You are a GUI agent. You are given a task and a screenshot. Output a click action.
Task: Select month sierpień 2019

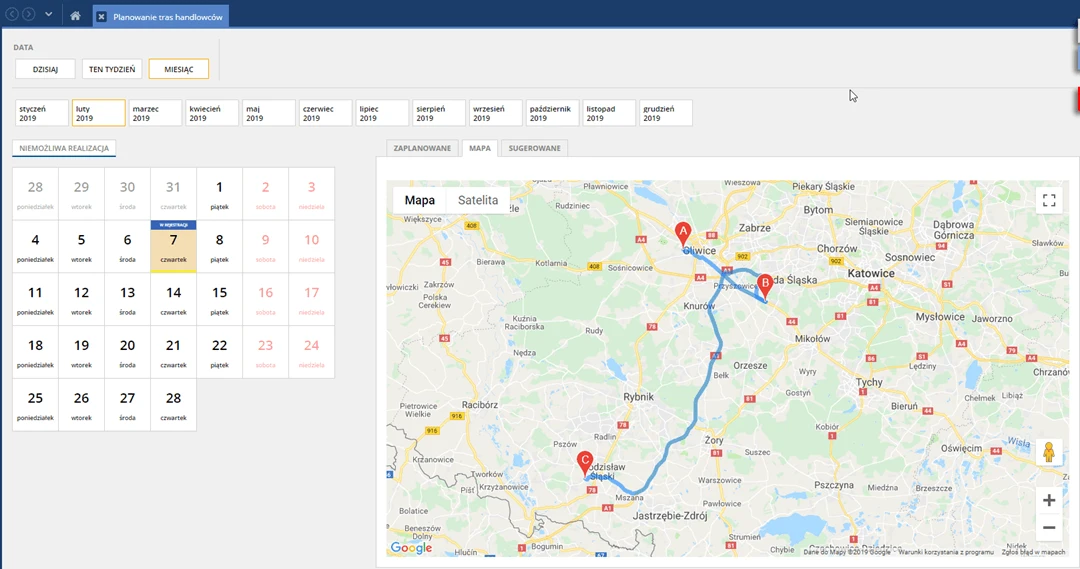point(439,113)
